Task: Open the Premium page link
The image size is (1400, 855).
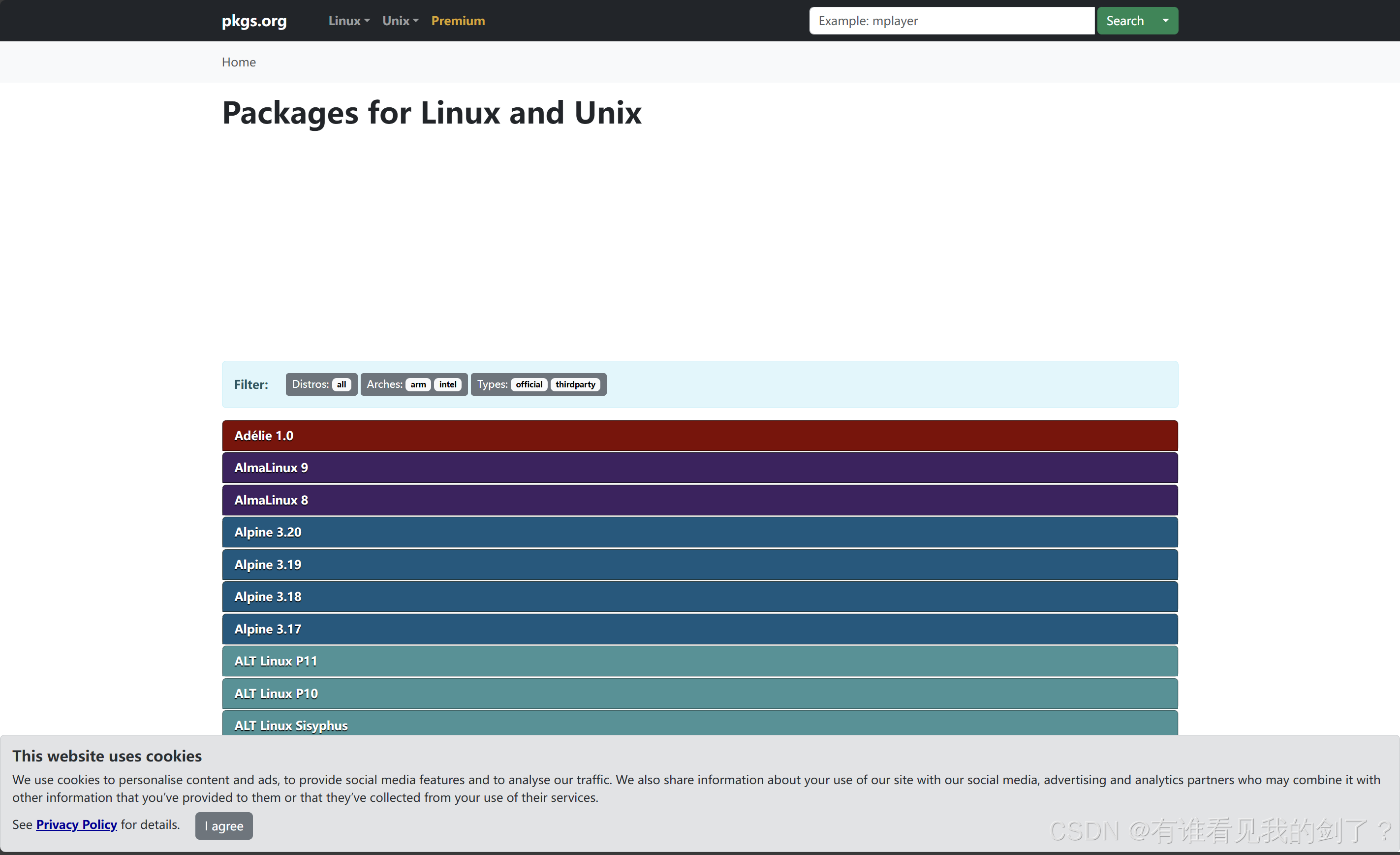Action: click(x=457, y=21)
